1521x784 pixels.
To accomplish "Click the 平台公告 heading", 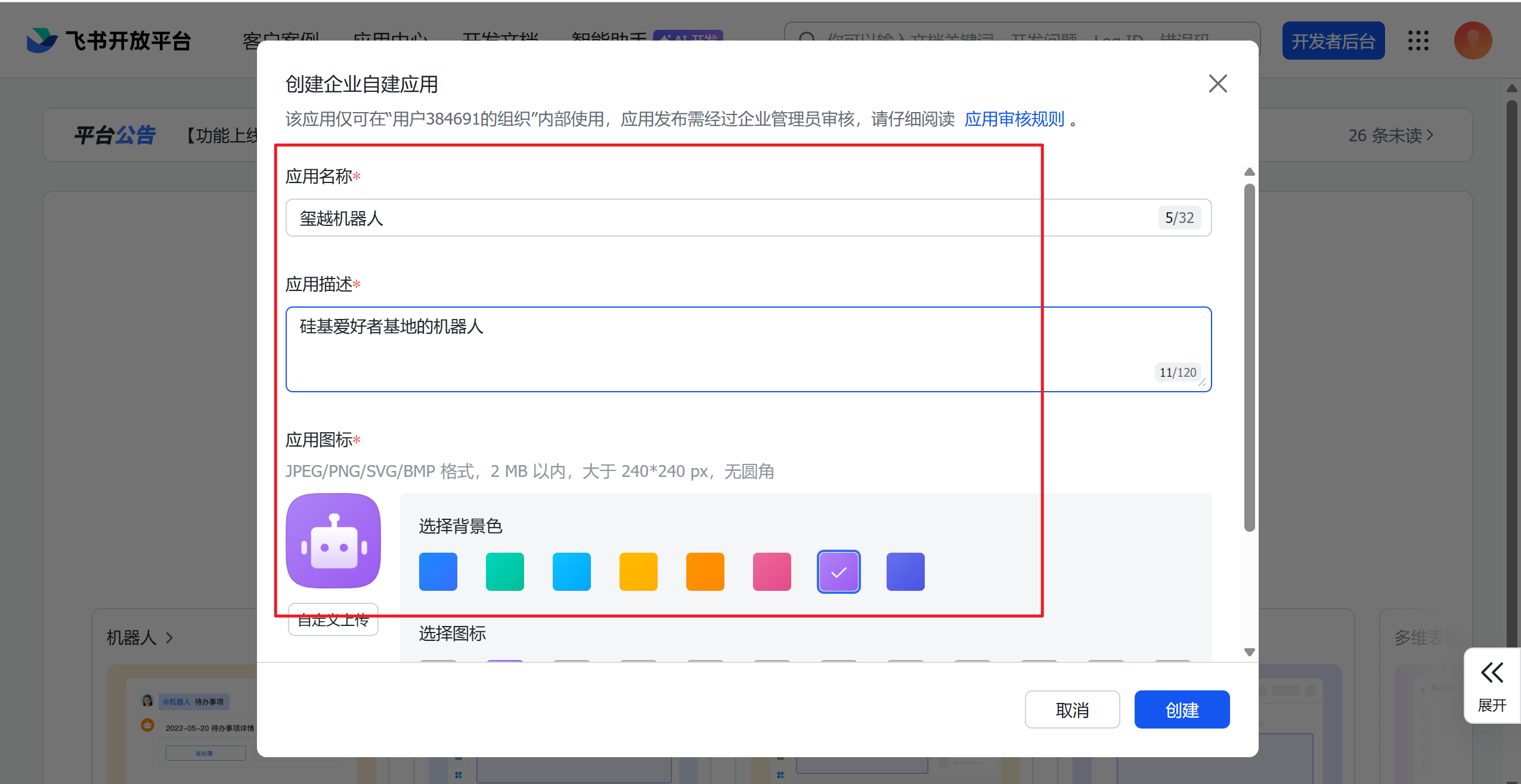I will coord(114,135).
